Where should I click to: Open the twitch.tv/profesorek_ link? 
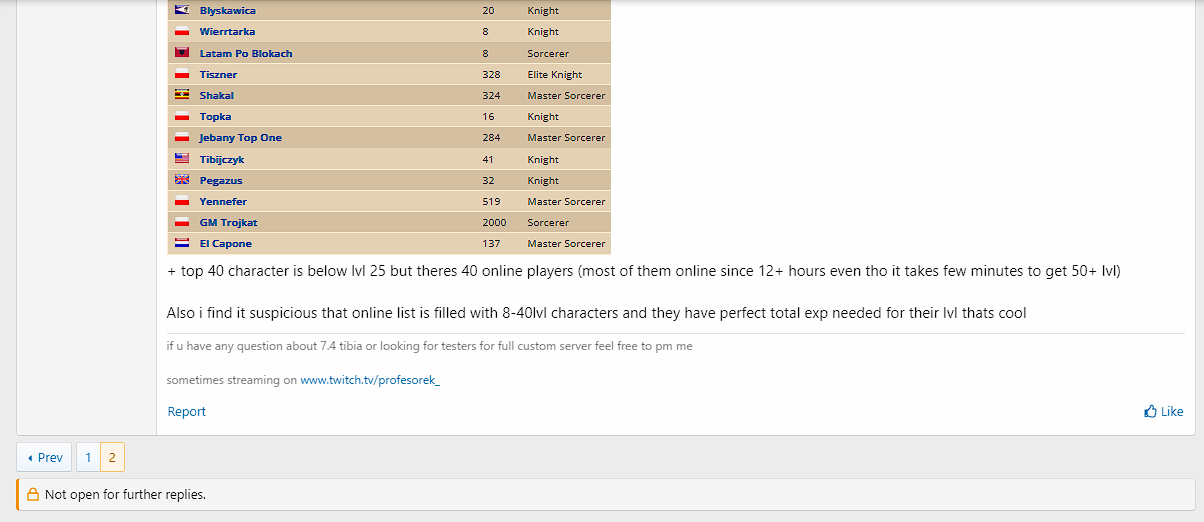tap(370, 380)
